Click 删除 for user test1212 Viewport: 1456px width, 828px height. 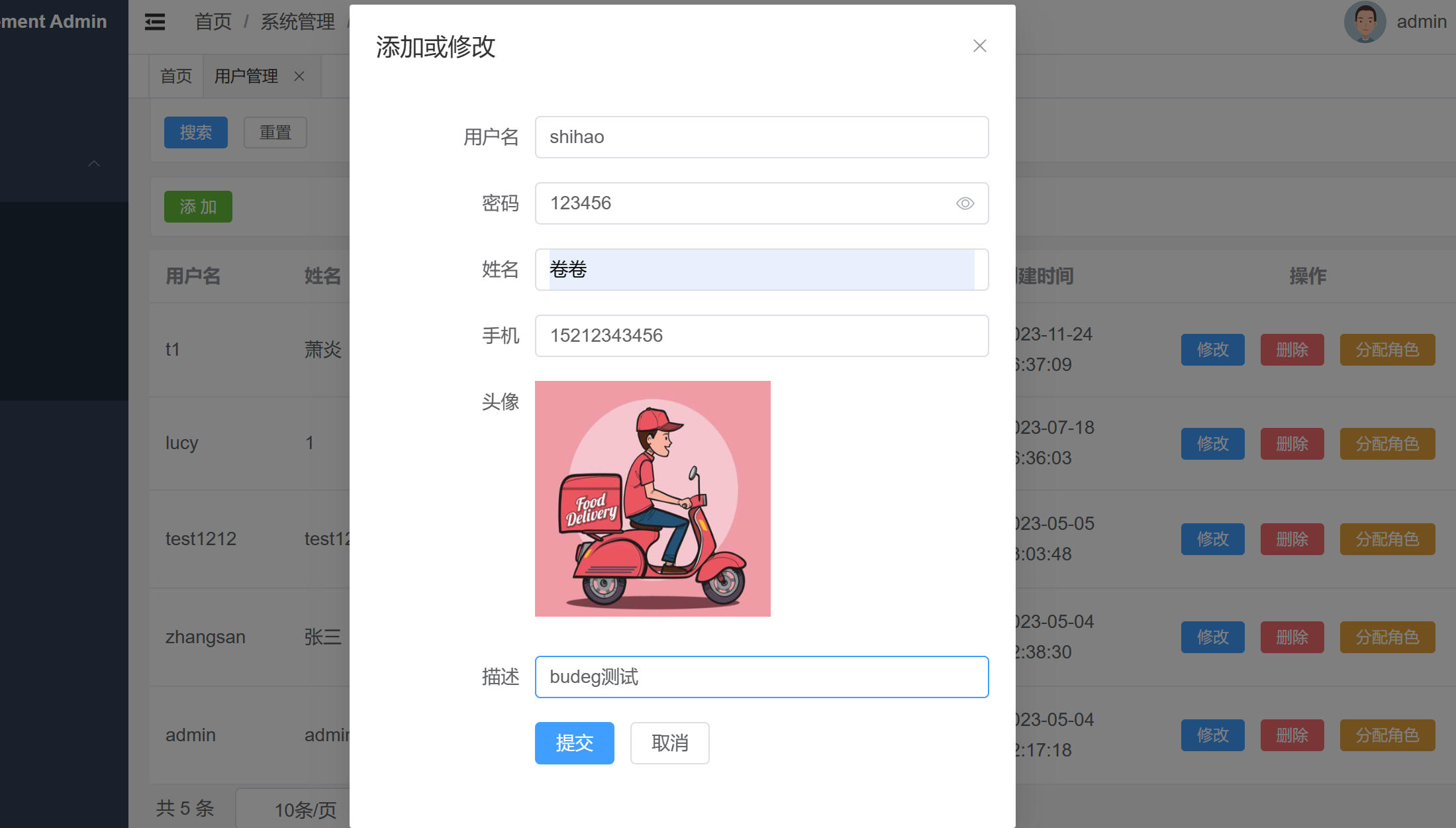pyautogui.click(x=1292, y=539)
